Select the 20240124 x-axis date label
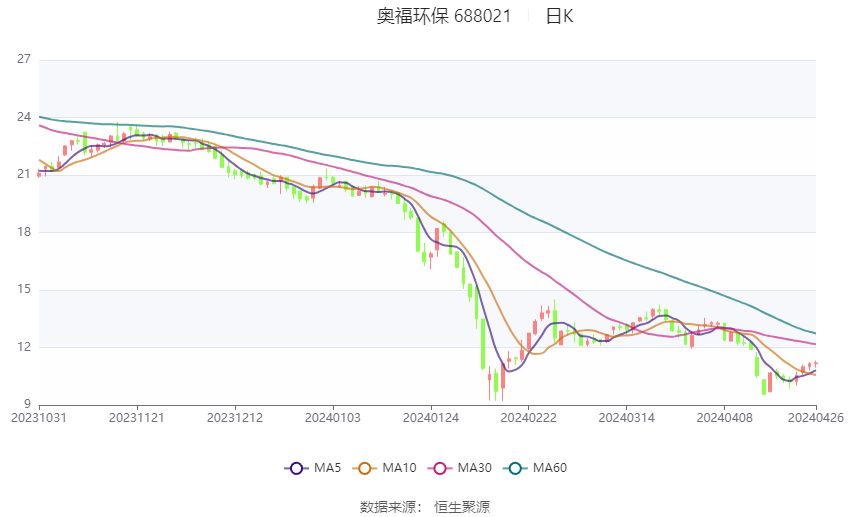850x517 pixels. click(x=431, y=418)
